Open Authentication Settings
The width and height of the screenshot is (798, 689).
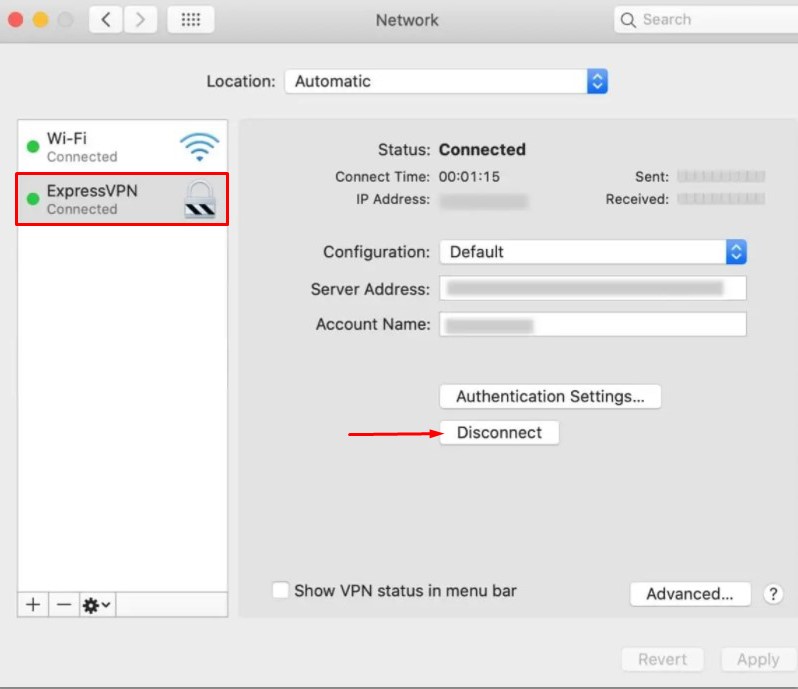tap(550, 396)
